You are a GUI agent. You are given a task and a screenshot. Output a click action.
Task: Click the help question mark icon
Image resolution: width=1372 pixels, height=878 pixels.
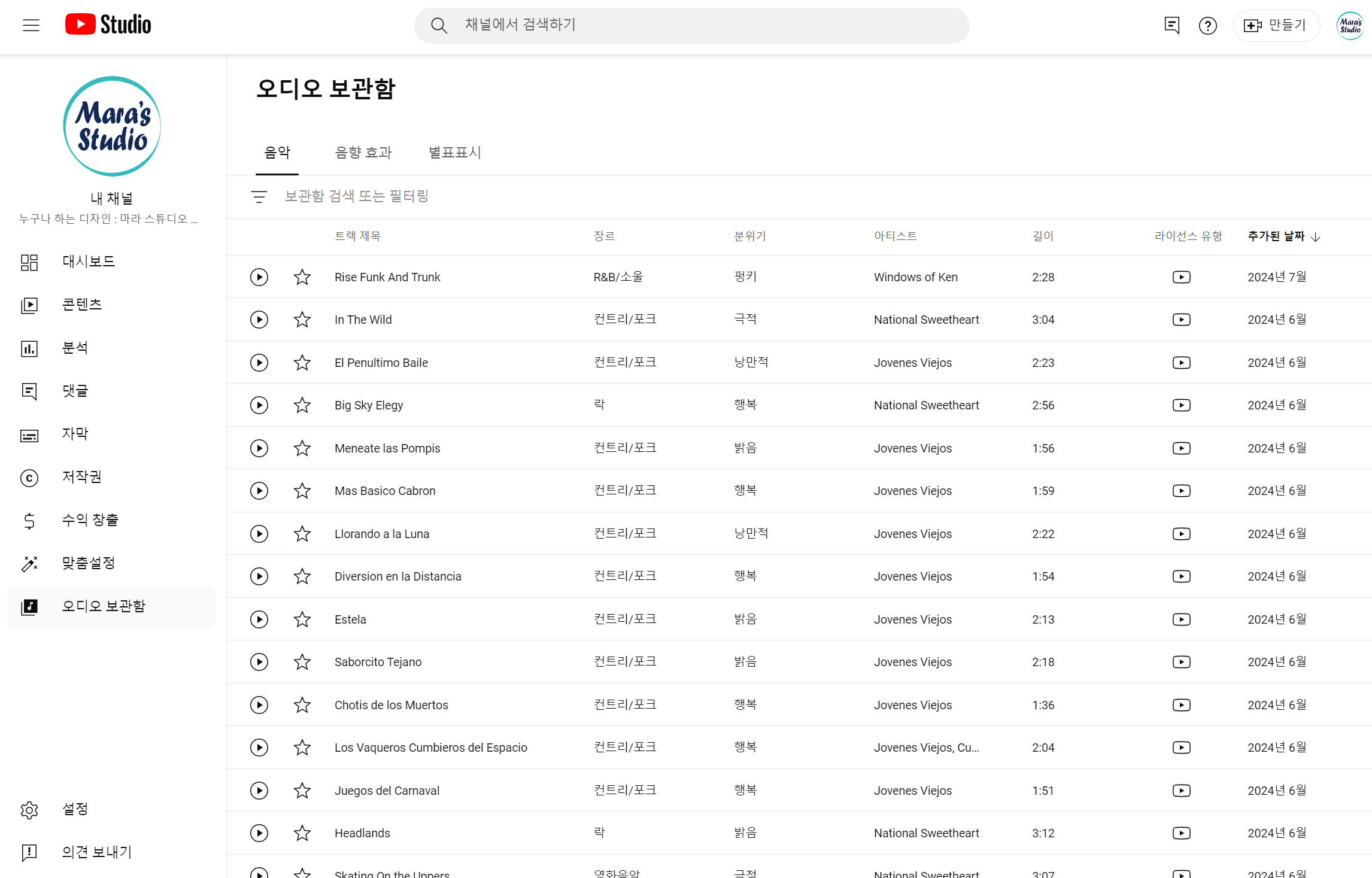(1207, 26)
